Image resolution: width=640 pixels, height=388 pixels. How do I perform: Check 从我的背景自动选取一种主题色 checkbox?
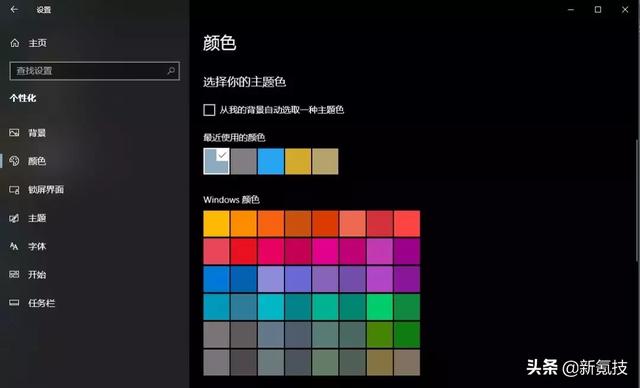point(209,110)
